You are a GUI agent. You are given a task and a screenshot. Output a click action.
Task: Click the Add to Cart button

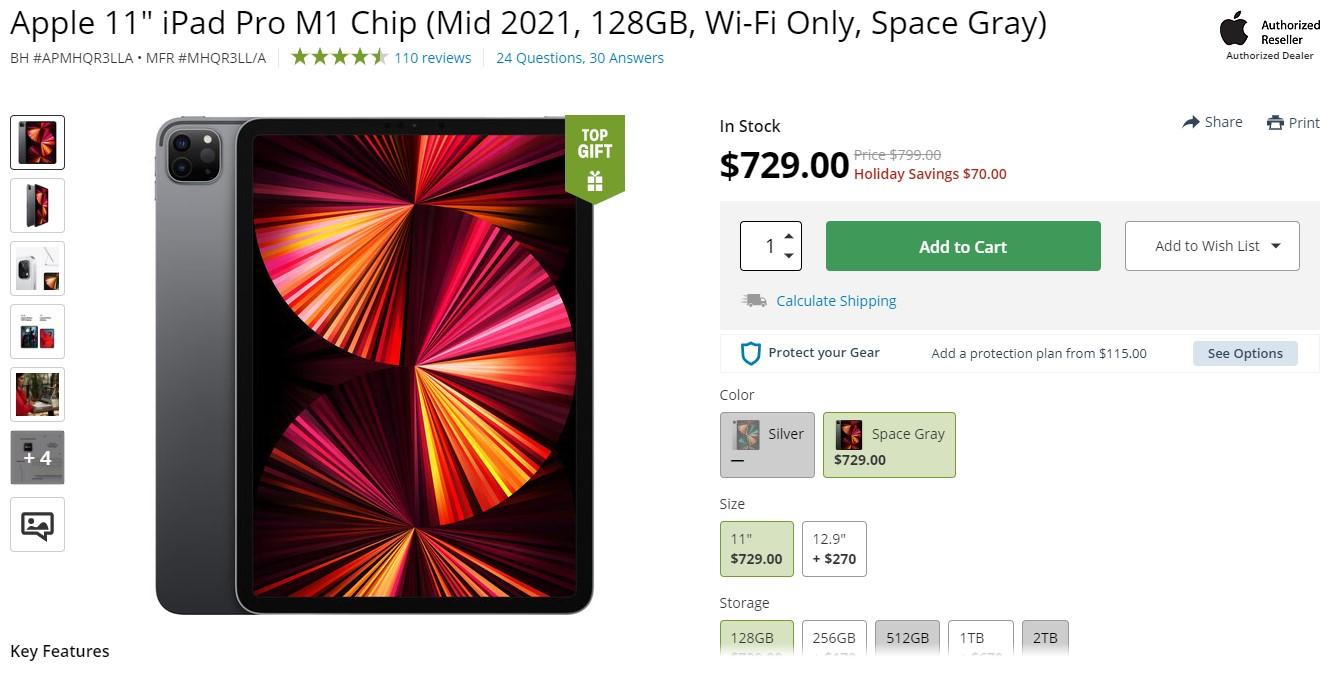963,246
